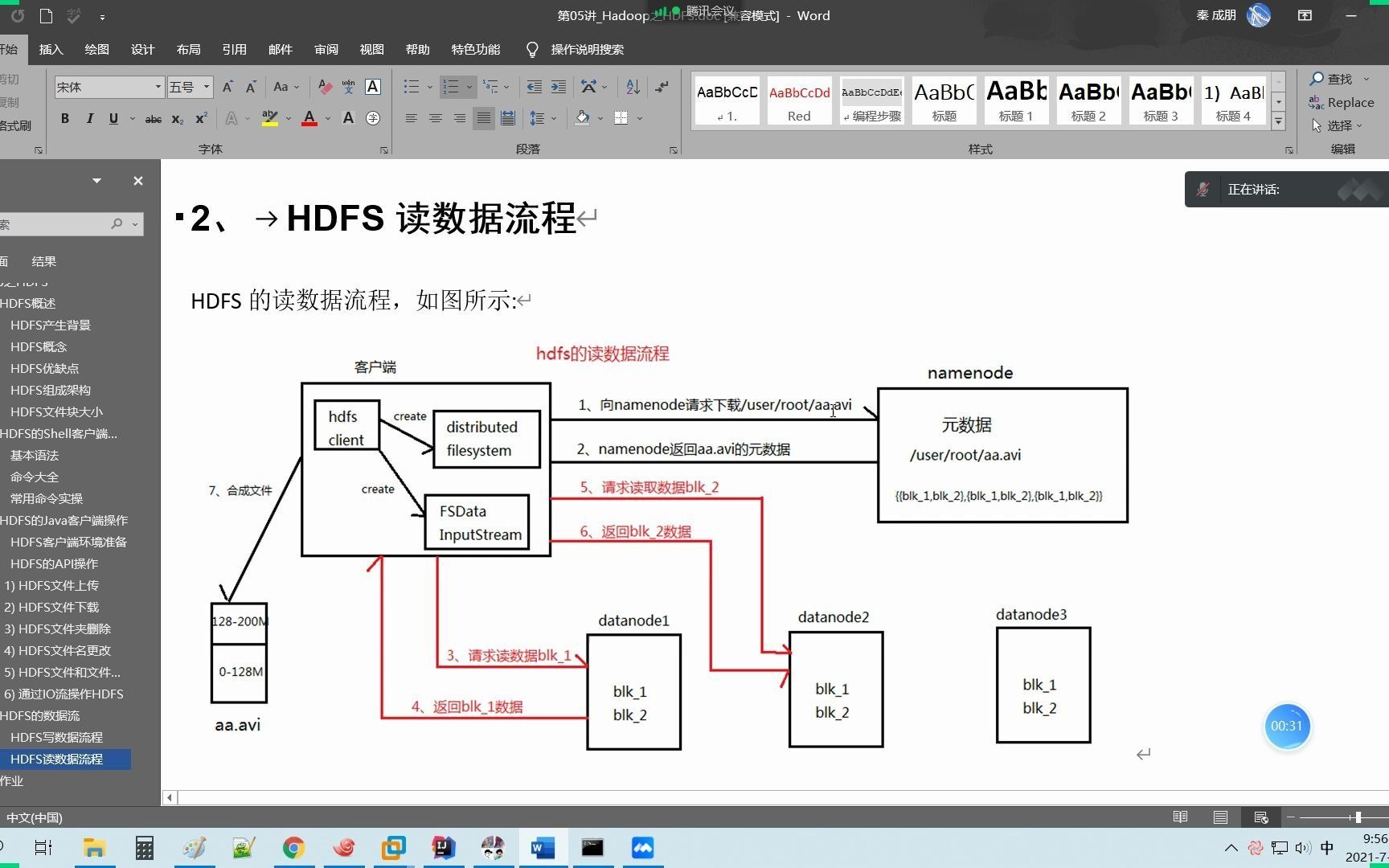
Task: Select the 标题 1 style
Action: pyautogui.click(x=1015, y=100)
